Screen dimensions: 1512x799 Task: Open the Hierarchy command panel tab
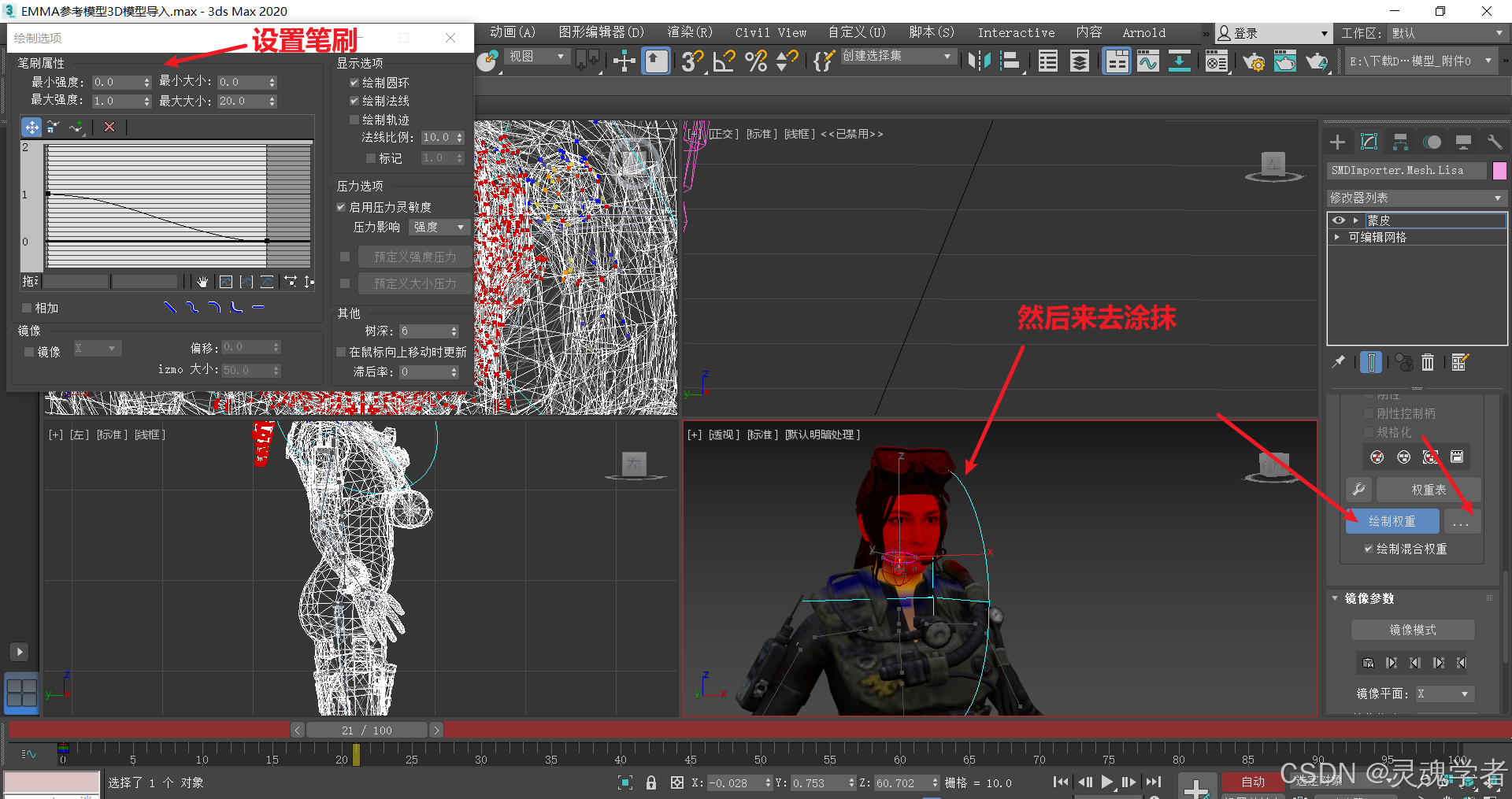coord(1400,142)
